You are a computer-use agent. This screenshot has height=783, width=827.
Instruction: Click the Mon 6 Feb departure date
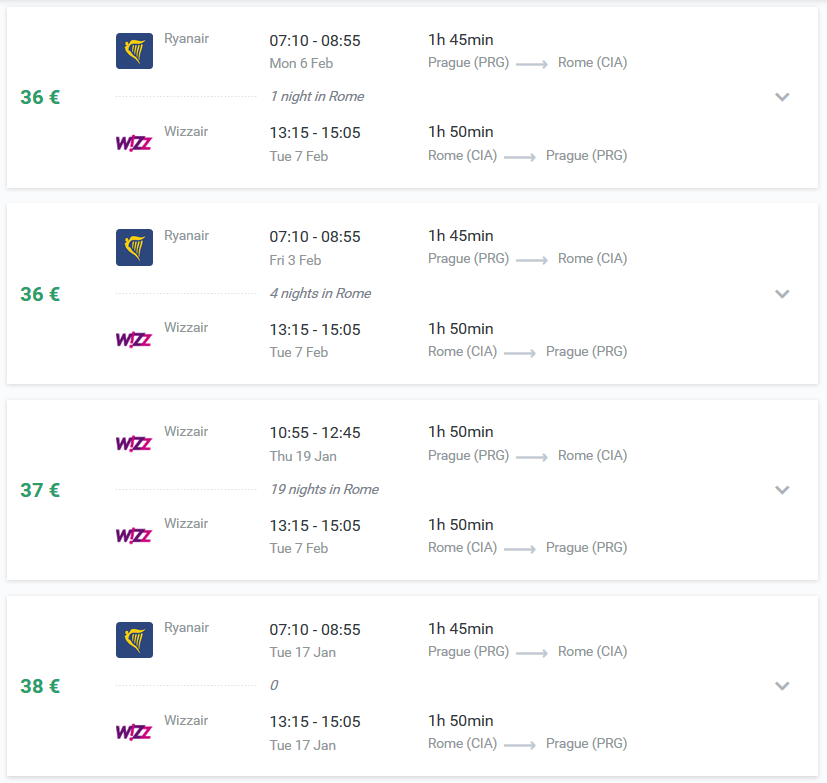(301, 63)
